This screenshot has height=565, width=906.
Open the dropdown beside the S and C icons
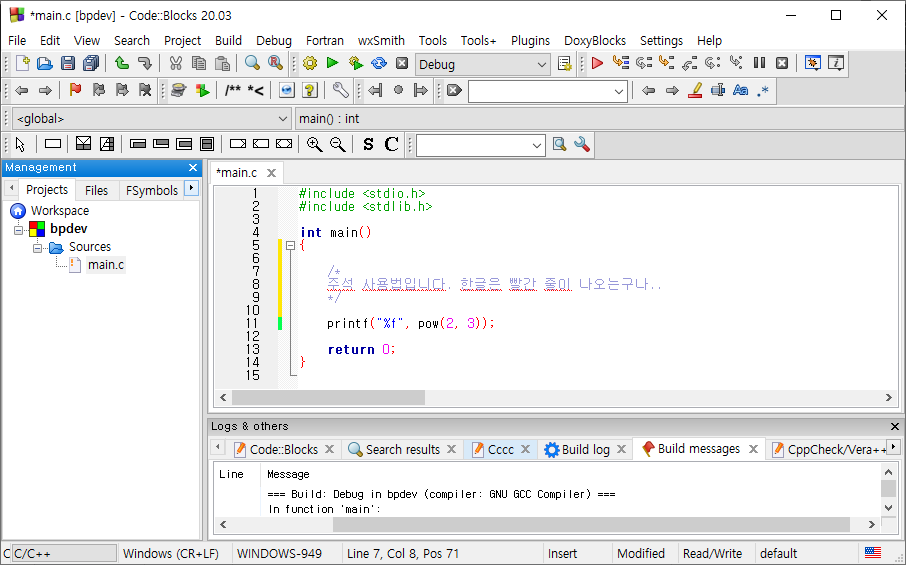480,146
